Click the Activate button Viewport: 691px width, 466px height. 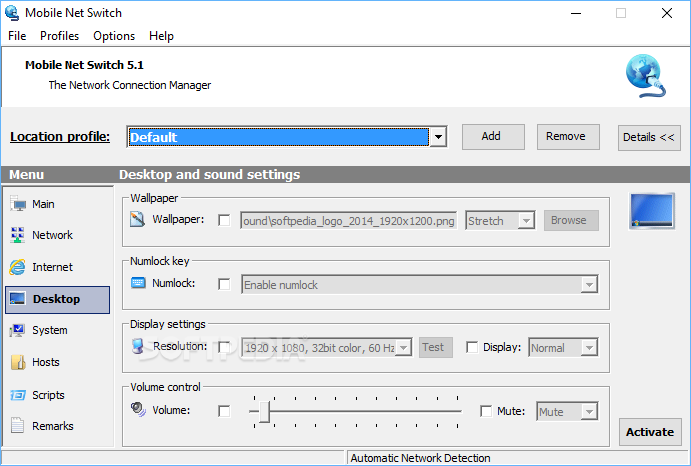coord(650,432)
